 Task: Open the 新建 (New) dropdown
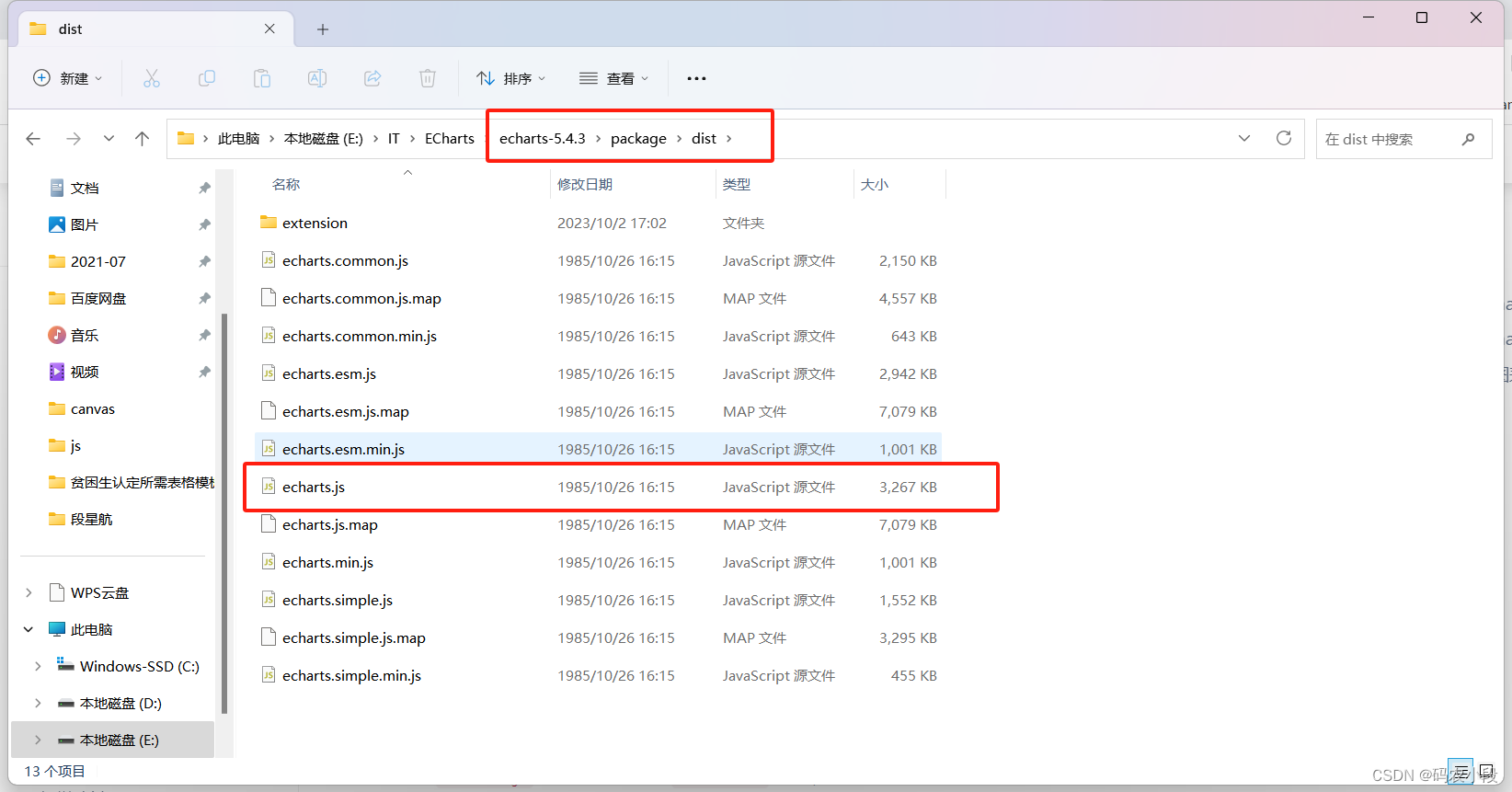point(67,78)
